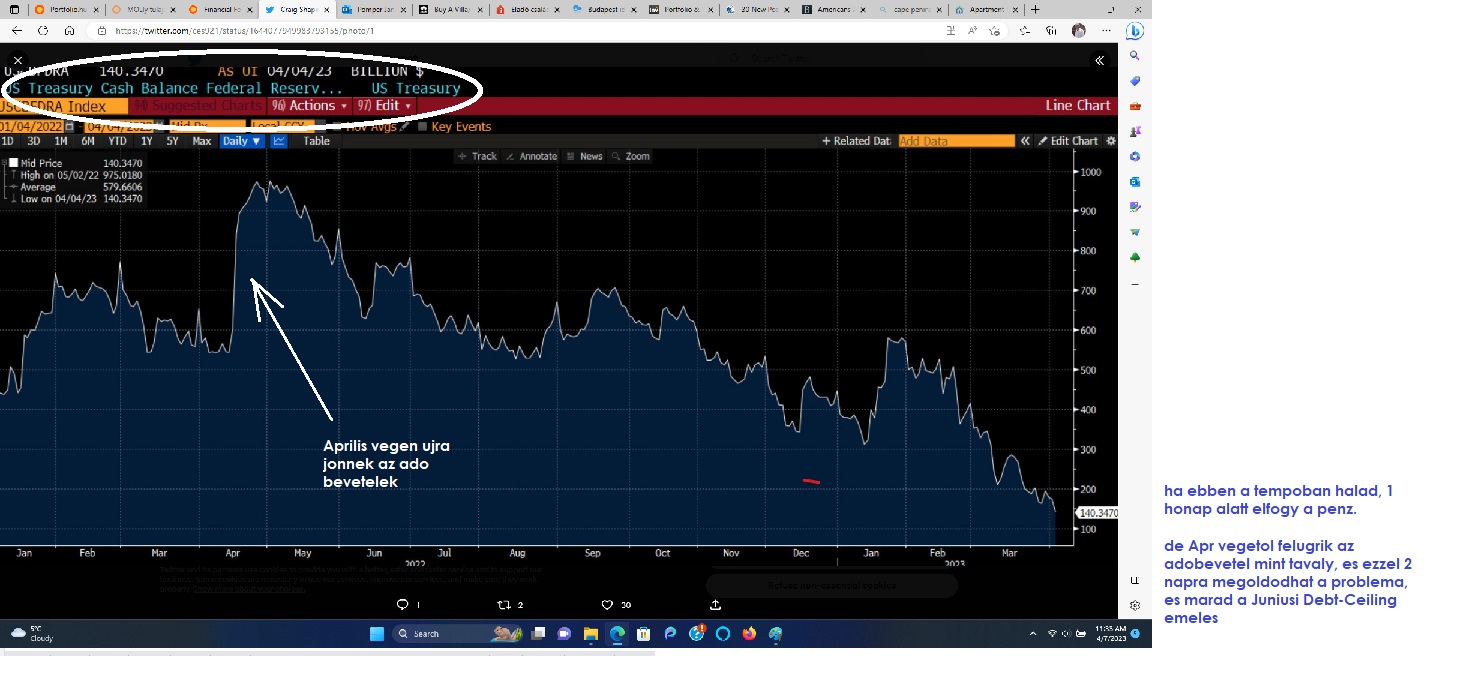The image size is (1472, 688).
Task: Select the YTD time range
Action: click(118, 141)
